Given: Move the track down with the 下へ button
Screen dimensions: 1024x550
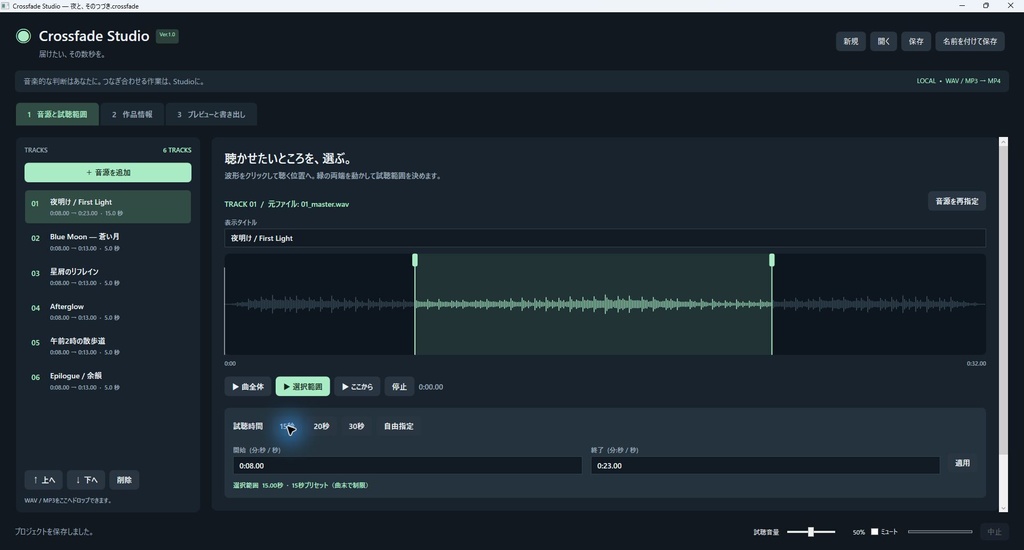Looking at the screenshot, I should coord(86,480).
